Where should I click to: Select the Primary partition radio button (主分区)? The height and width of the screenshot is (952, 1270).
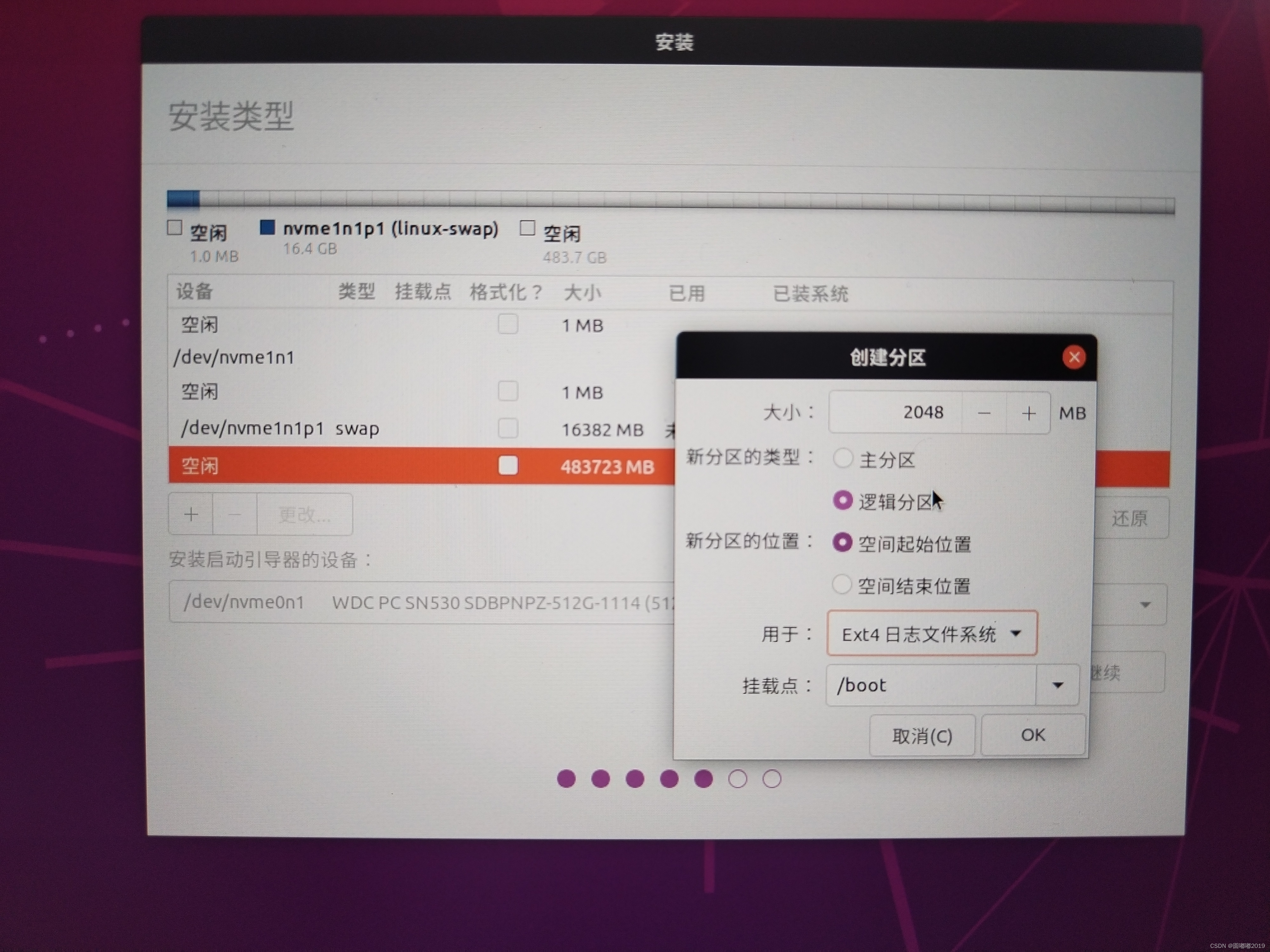(842, 459)
